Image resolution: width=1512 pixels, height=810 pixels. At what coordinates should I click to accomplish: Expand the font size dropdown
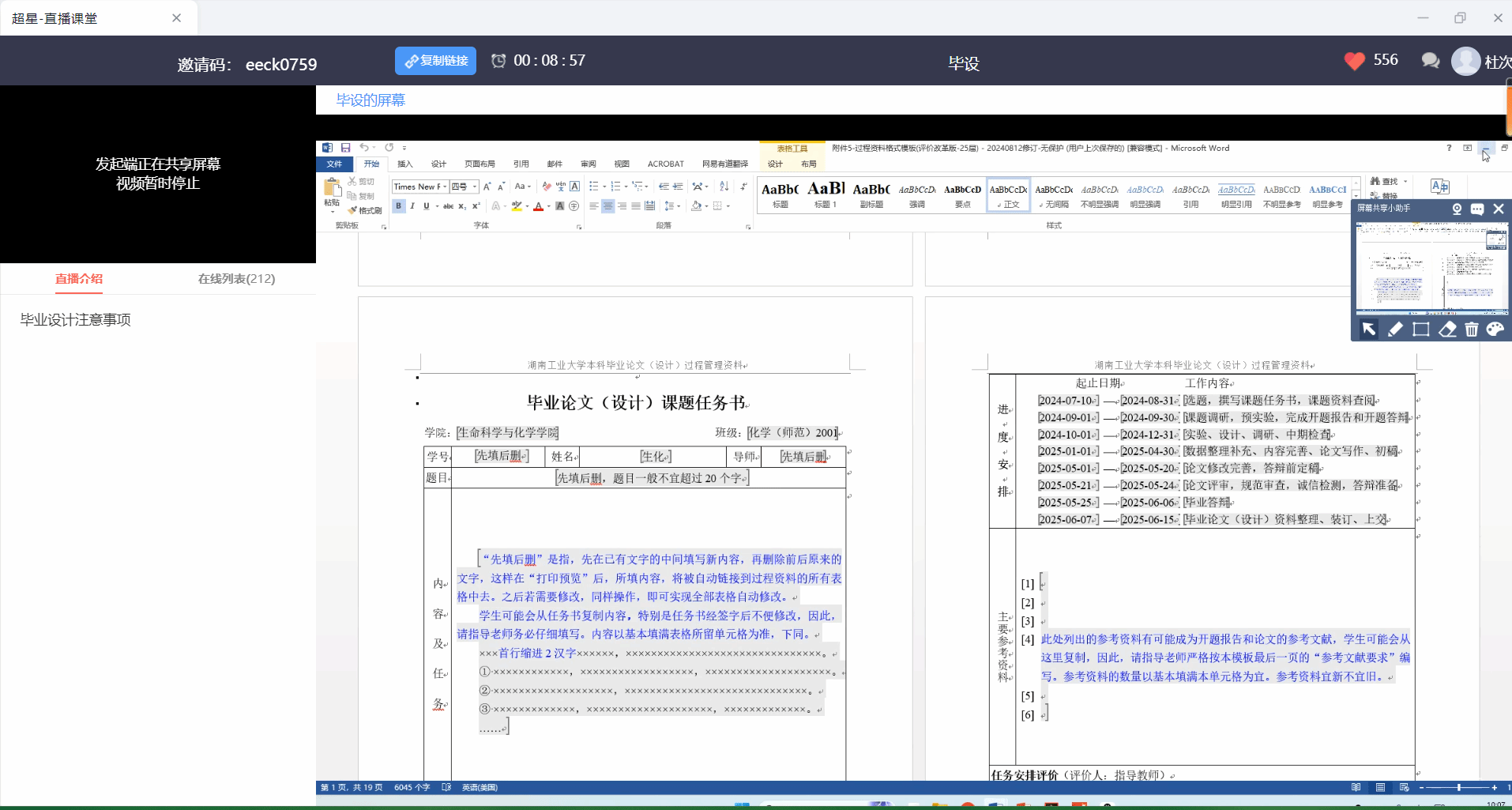click(x=474, y=186)
